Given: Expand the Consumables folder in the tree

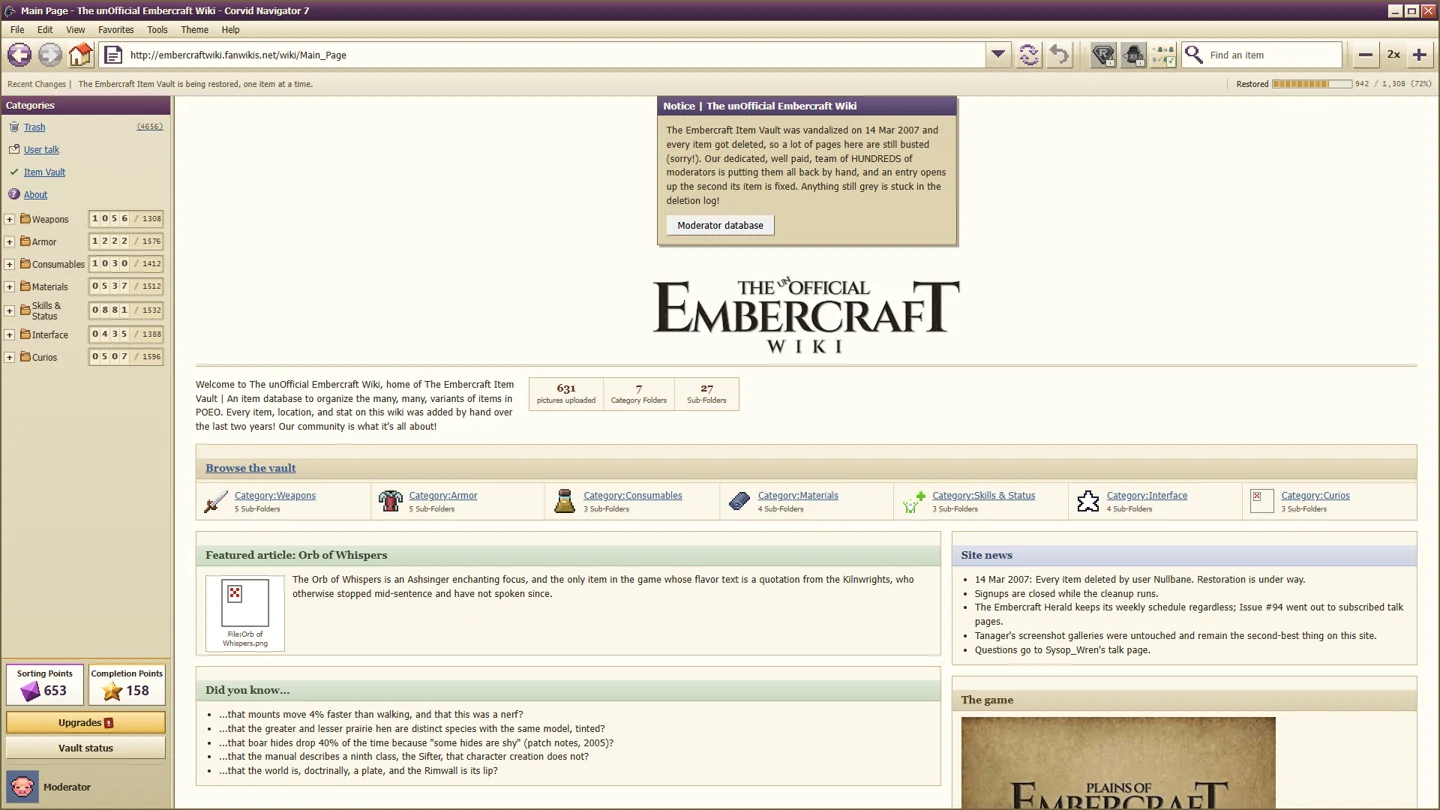Looking at the screenshot, I should pyautogui.click(x=10, y=264).
